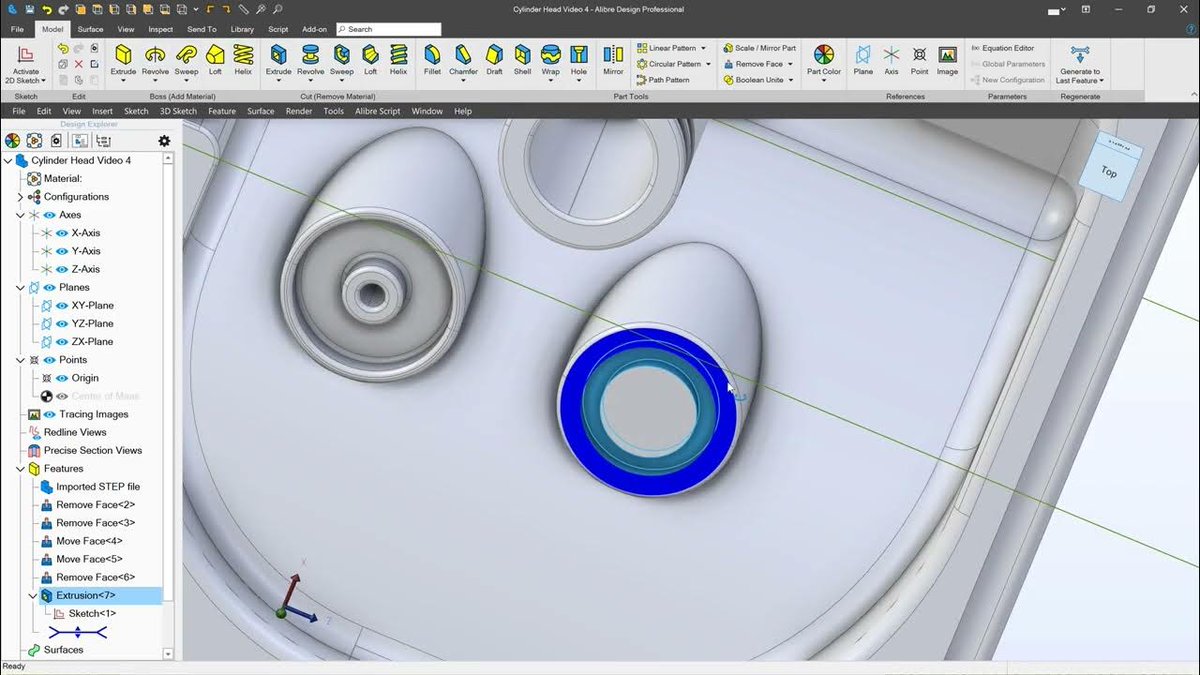The width and height of the screenshot is (1200, 675).
Task: Collapse the Features node
Action: [20, 468]
